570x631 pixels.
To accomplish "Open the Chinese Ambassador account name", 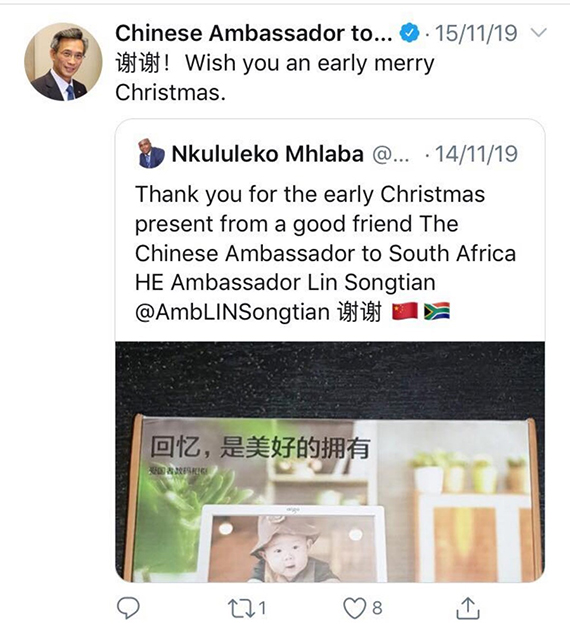I will click(x=254, y=33).
